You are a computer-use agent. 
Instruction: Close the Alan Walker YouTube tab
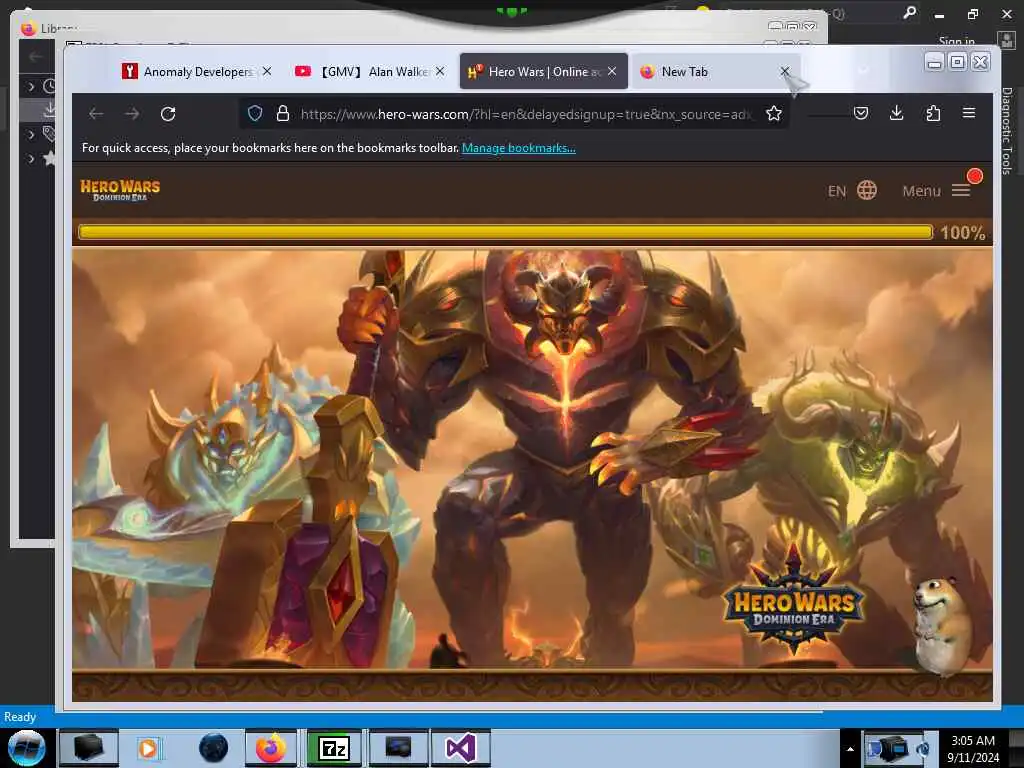pos(440,71)
